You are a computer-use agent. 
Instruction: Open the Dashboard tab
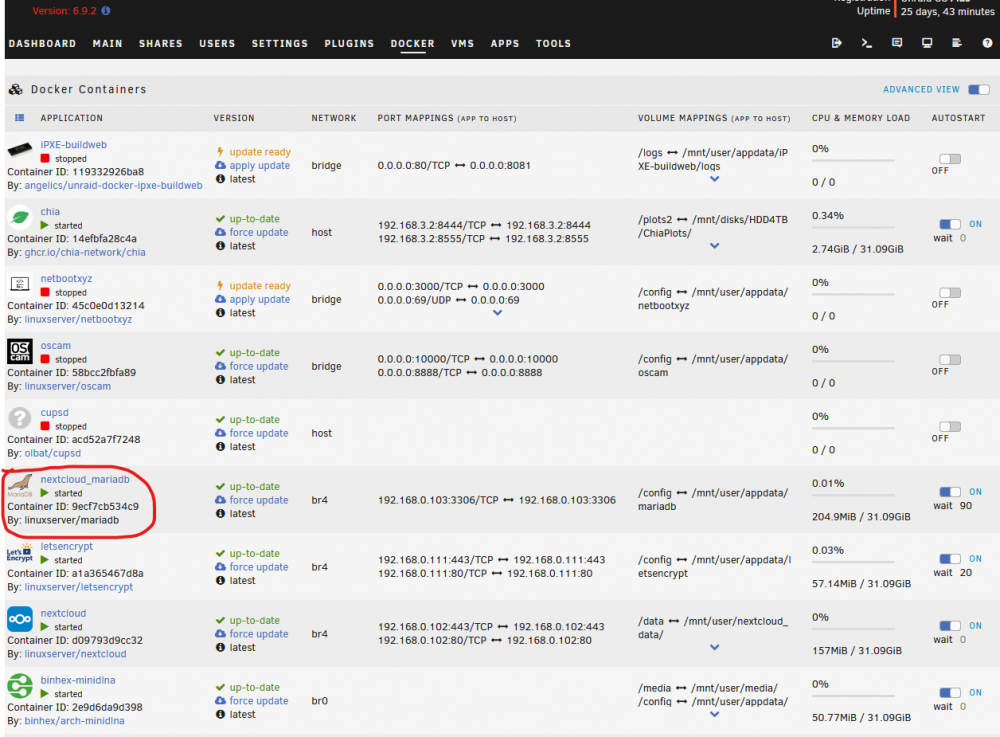pyautogui.click(x=42, y=43)
